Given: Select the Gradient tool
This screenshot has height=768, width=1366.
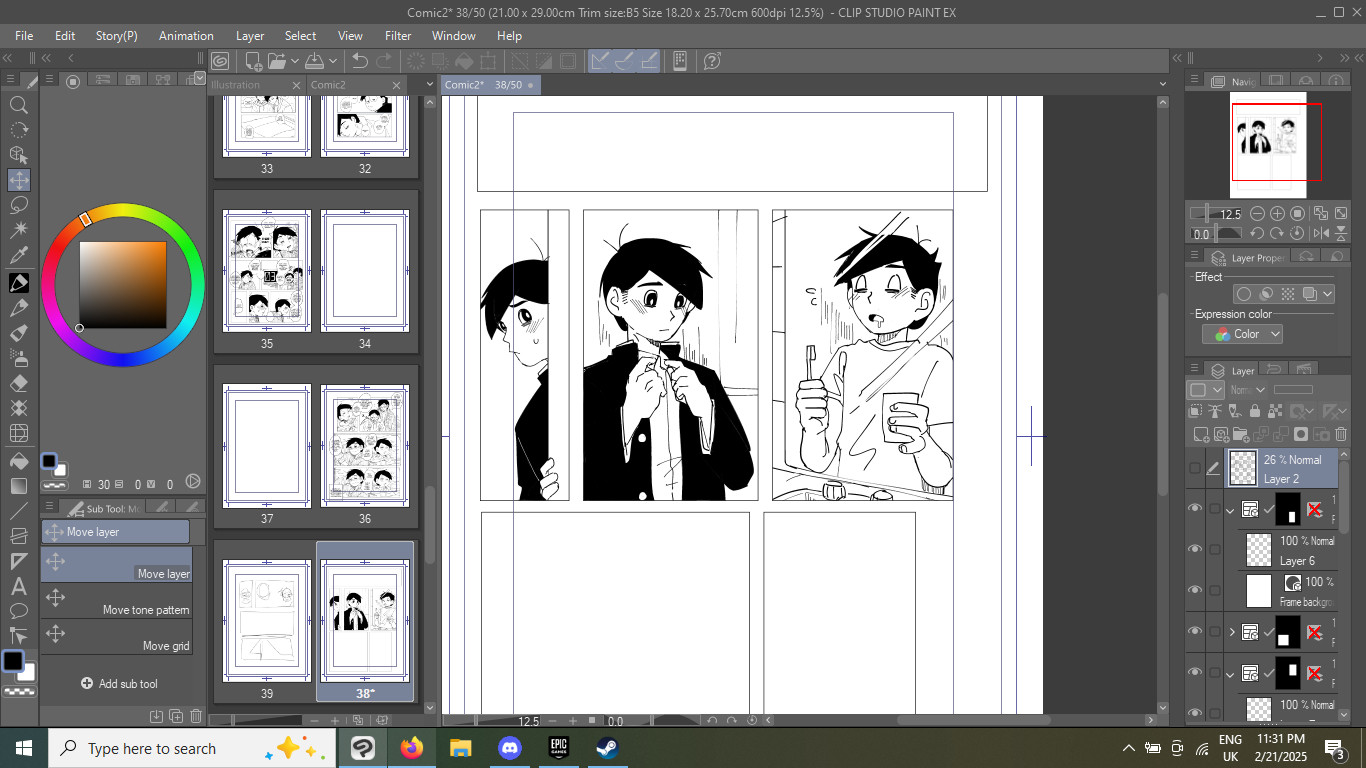Looking at the screenshot, I should pos(18,486).
